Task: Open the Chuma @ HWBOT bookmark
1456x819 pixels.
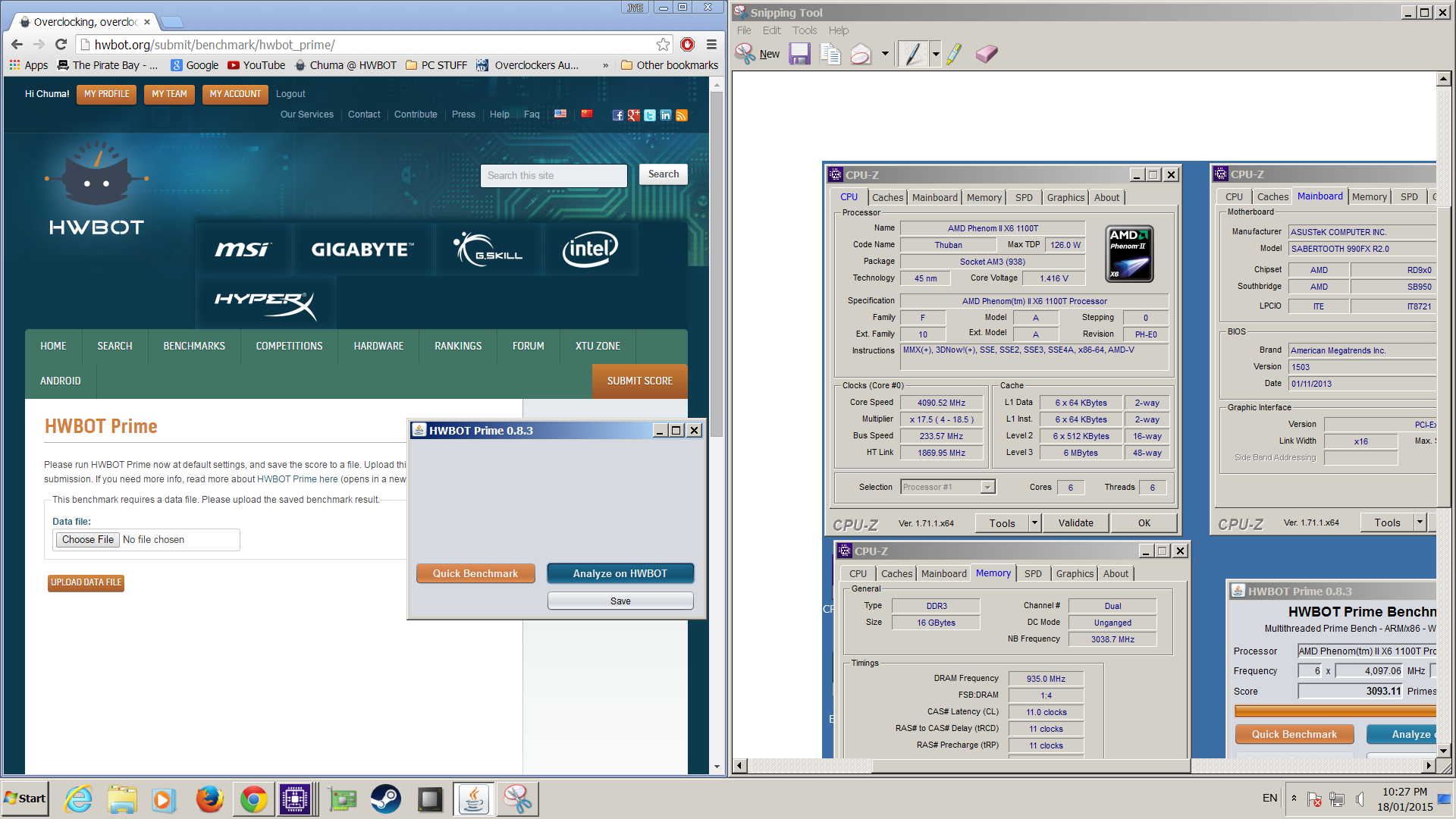Action: (346, 65)
